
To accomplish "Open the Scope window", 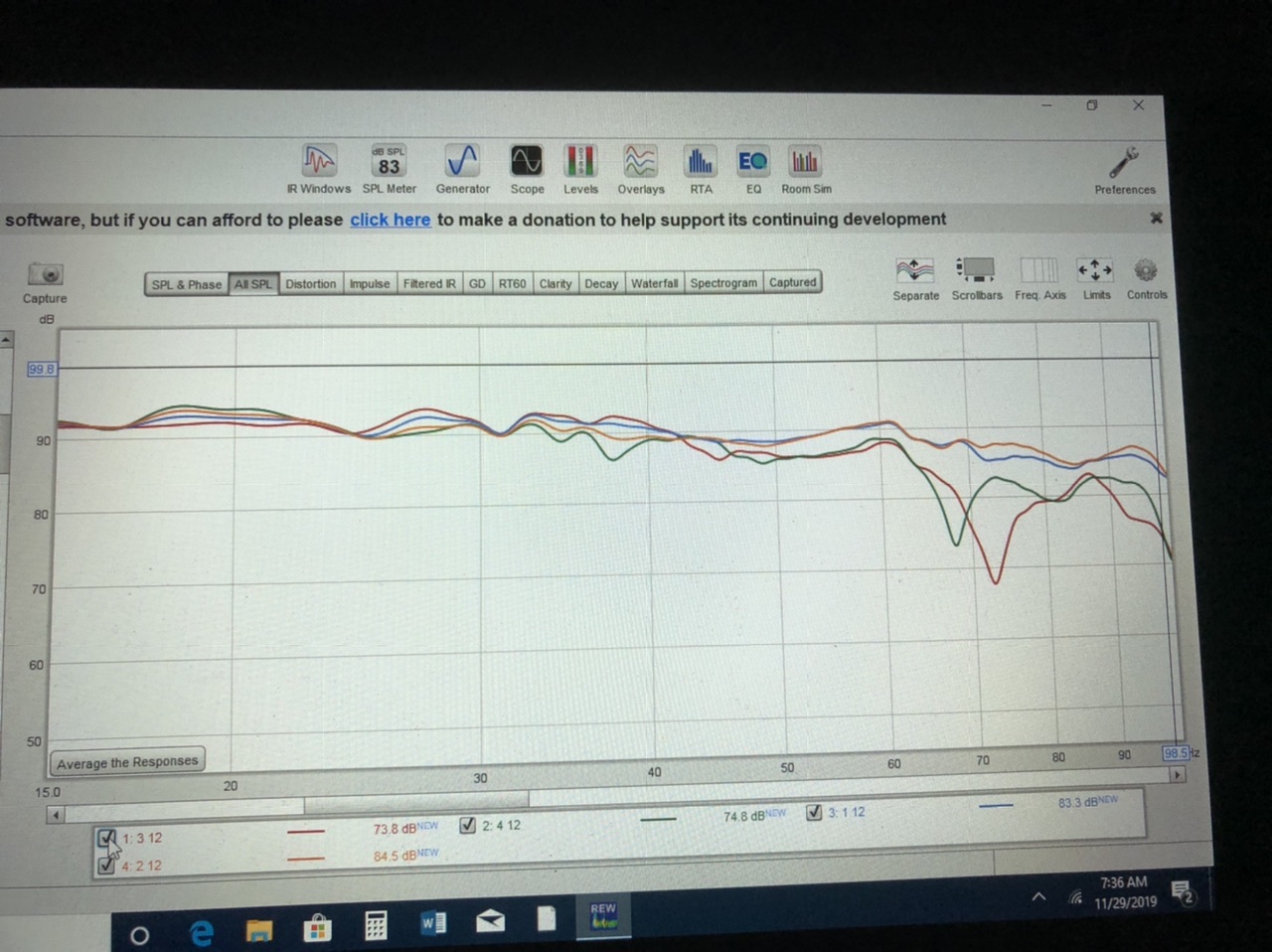I will pos(527,162).
